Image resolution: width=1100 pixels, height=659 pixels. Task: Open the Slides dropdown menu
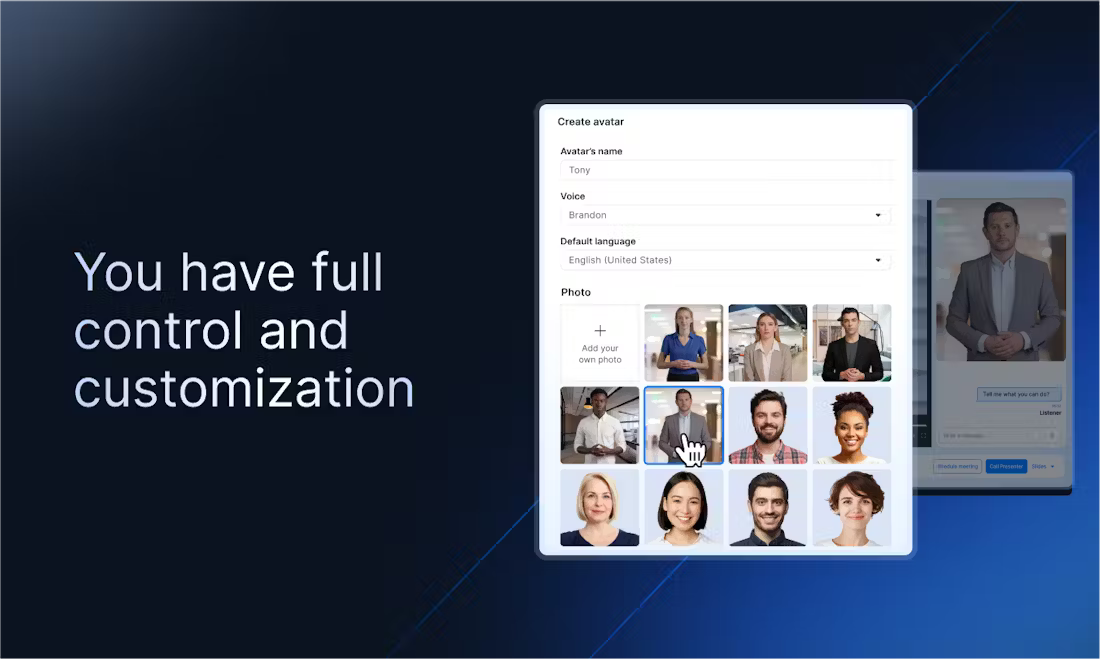tap(1043, 466)
